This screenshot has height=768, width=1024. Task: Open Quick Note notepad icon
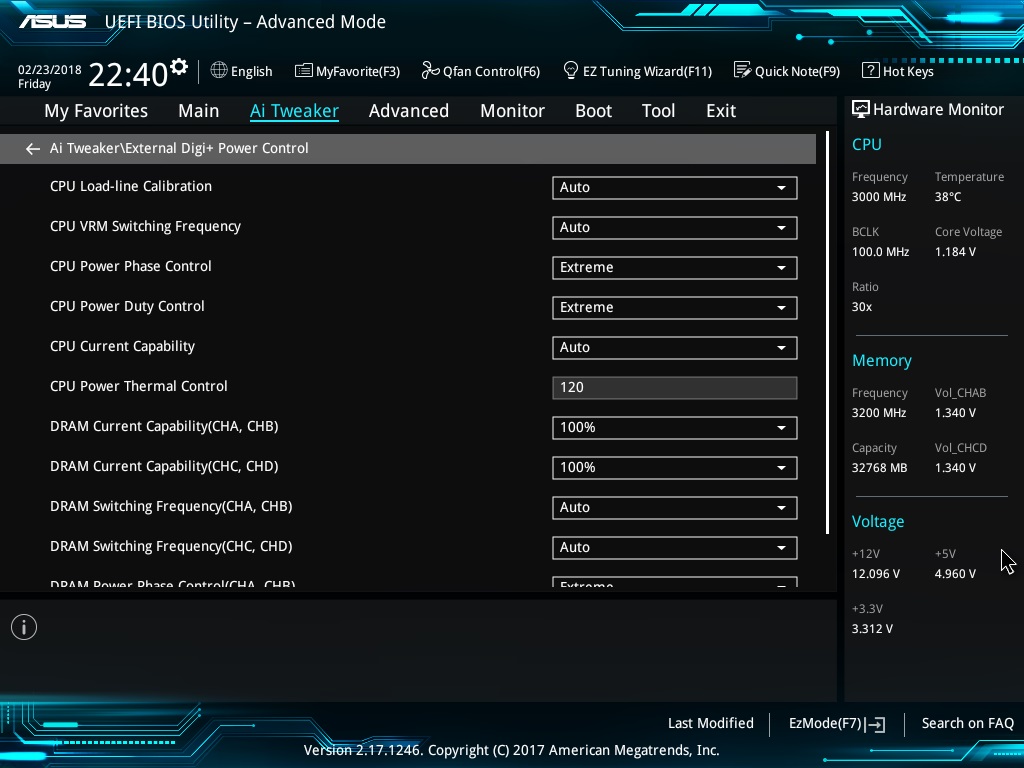pyautogui.click(x=742, y=70)
